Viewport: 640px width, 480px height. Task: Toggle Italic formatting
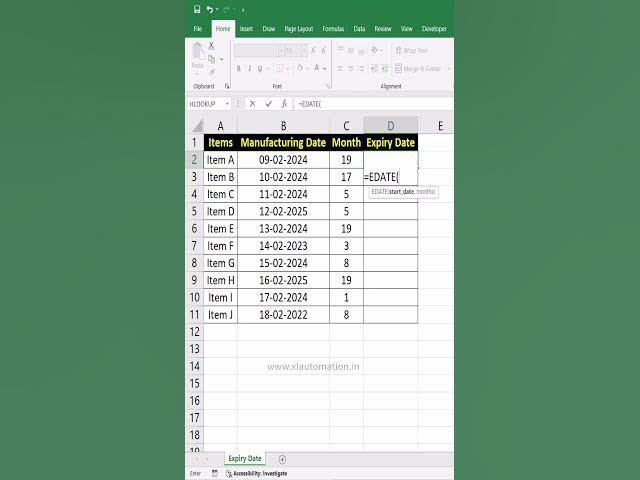pos(249,69)
